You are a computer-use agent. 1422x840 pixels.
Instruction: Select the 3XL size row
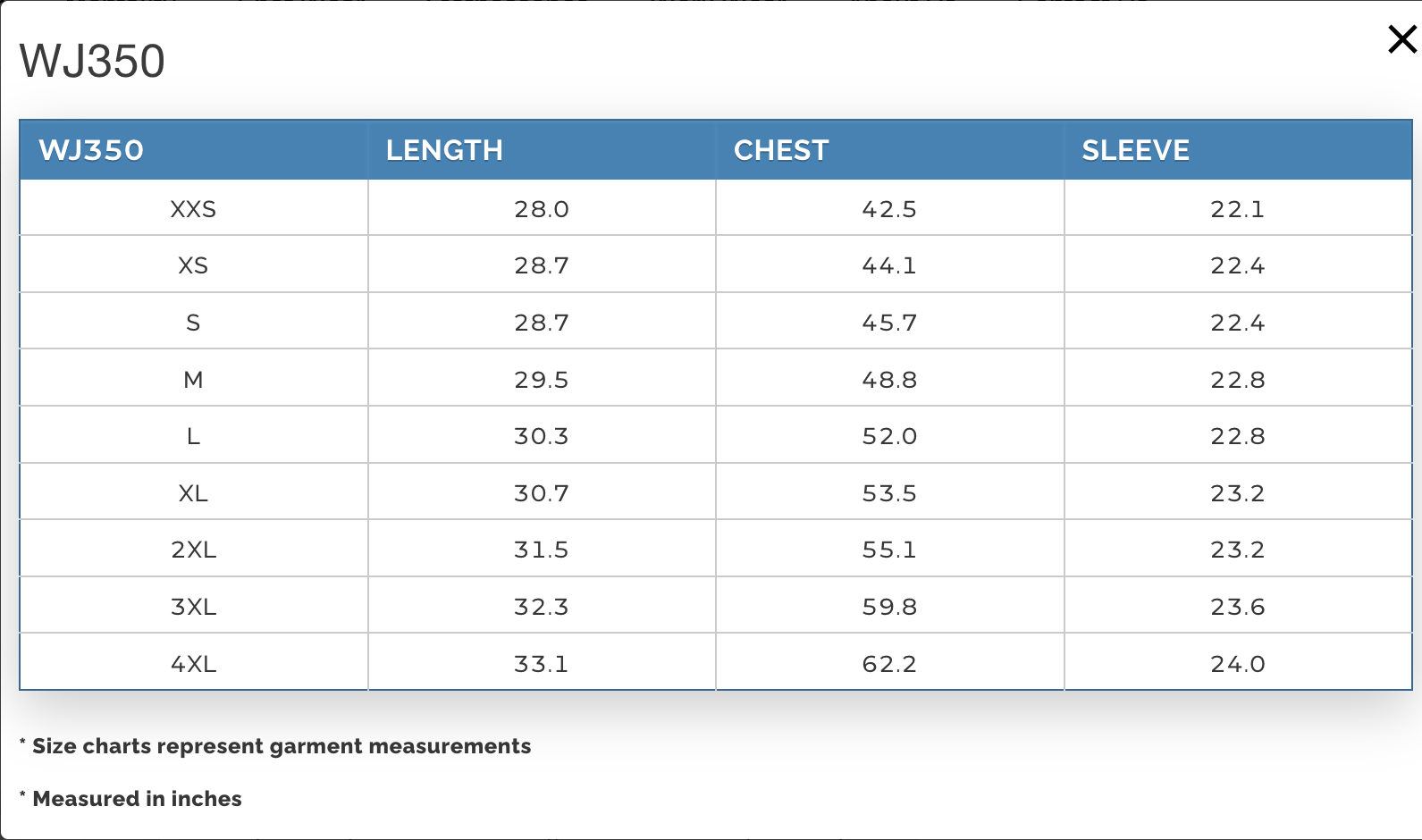[193, 606]
